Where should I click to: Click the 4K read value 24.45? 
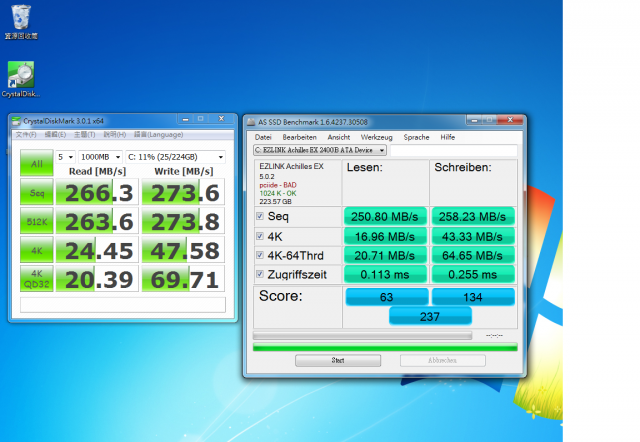[97, 250]
